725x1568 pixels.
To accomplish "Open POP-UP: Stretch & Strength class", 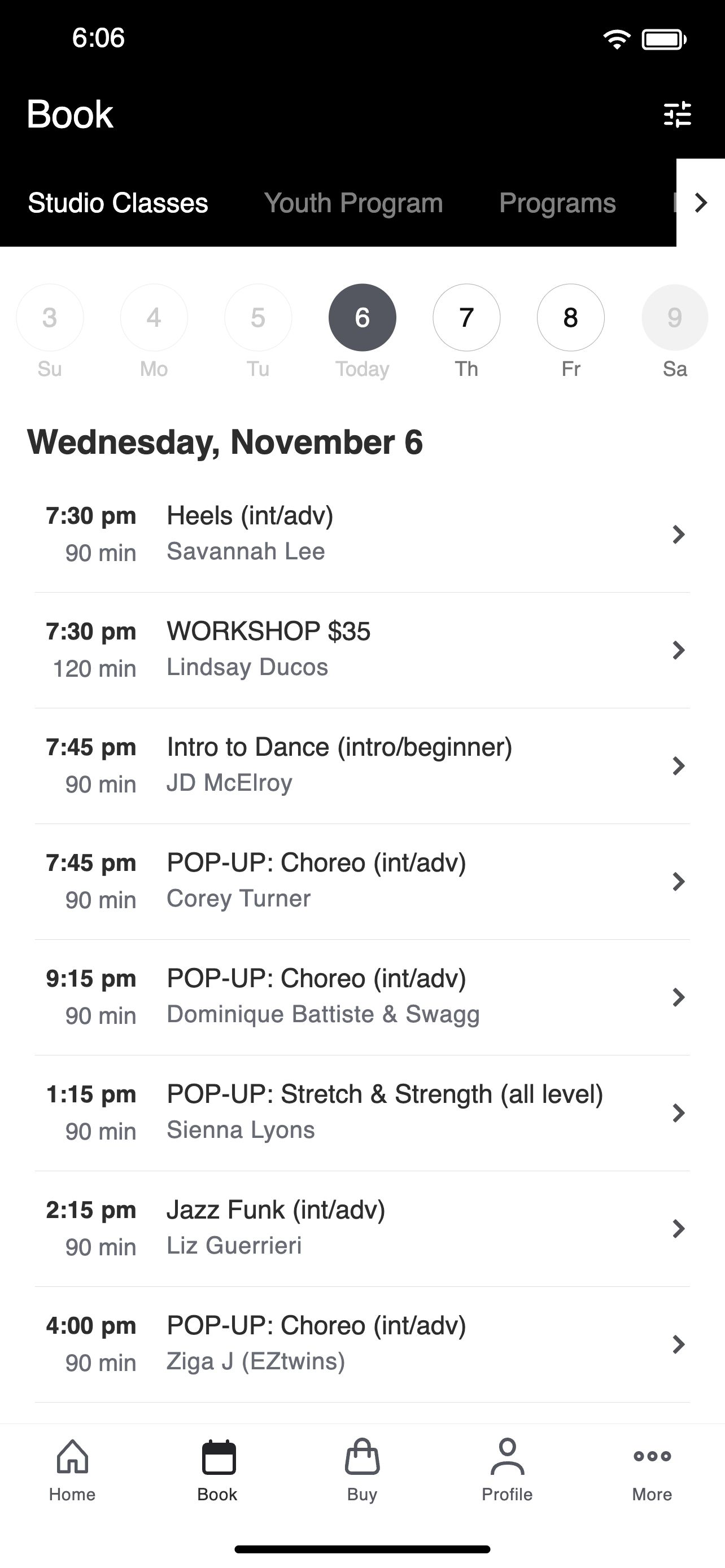I will (362, 1113).
